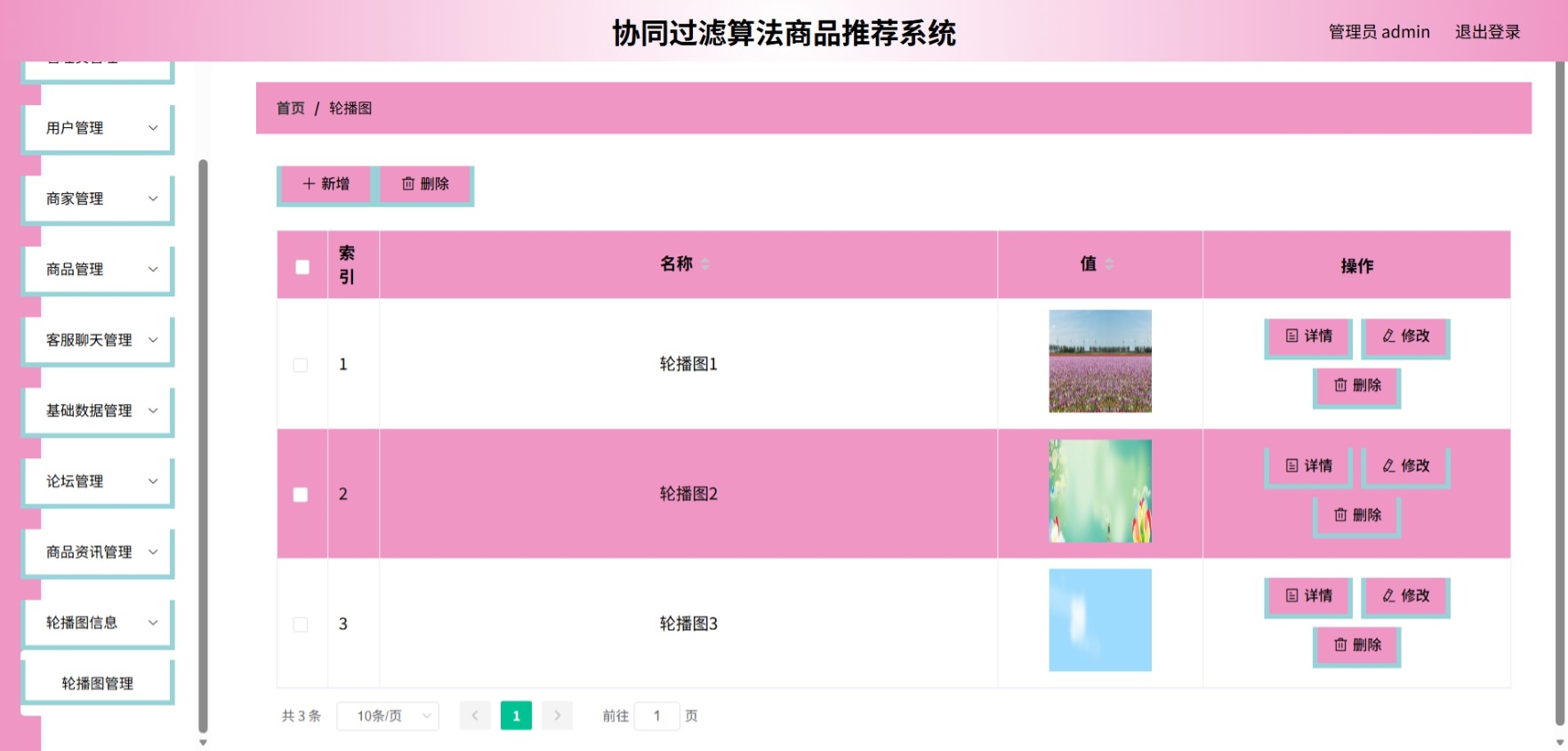Open the 轮播图3 blue sky thumbnail
This screenshot has height=751, width=1568.
pyautogui.click(x=1100, y=620)
